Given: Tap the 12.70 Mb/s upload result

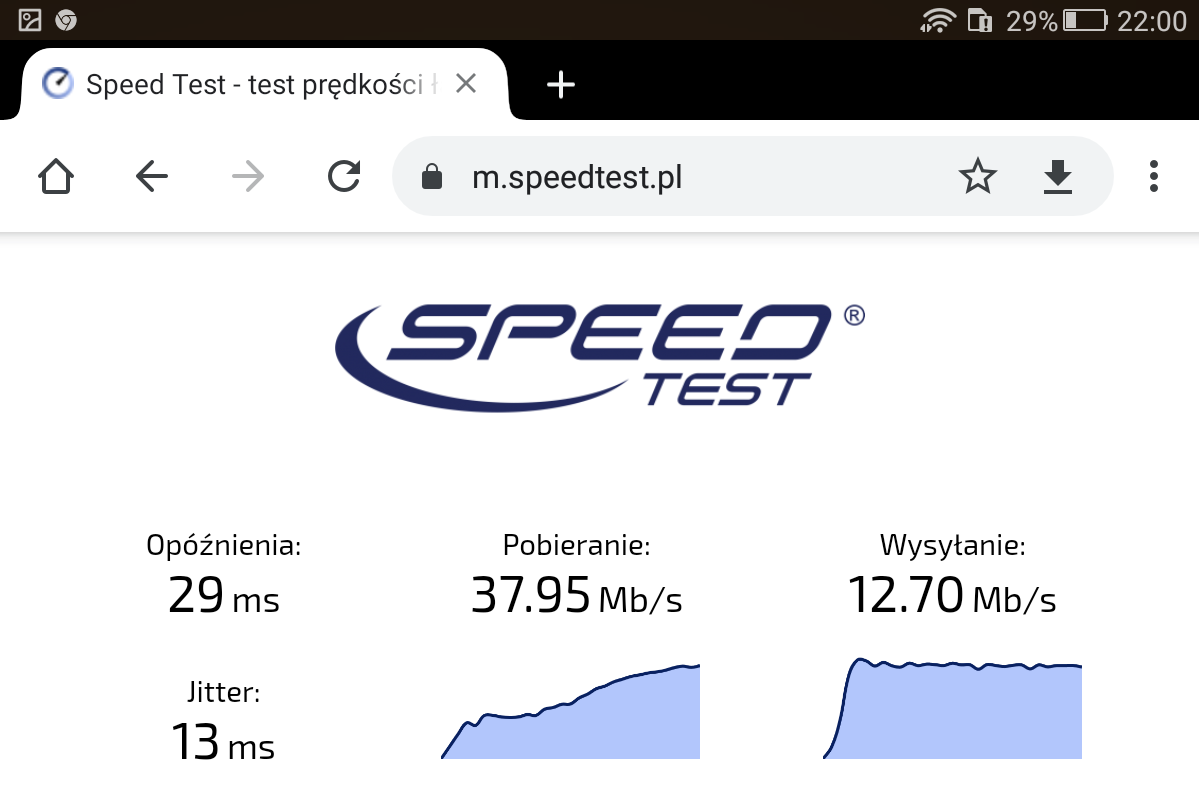Looking at the screenshot, I should 952,596.
